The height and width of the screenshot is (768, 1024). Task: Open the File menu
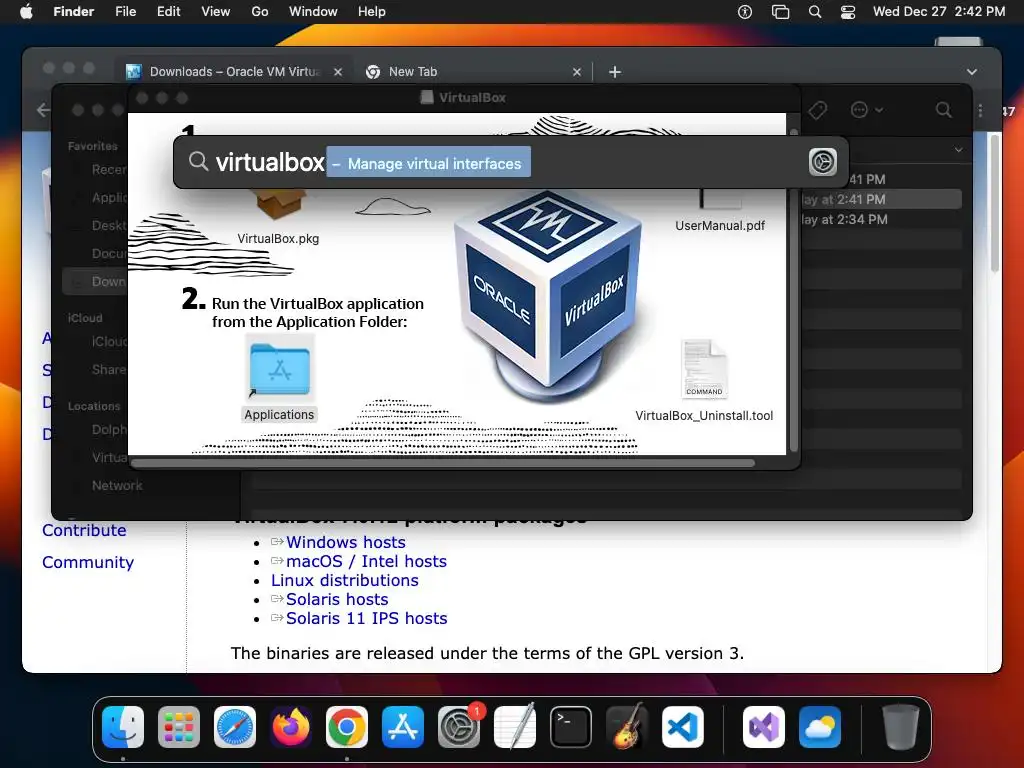point(125,12)
